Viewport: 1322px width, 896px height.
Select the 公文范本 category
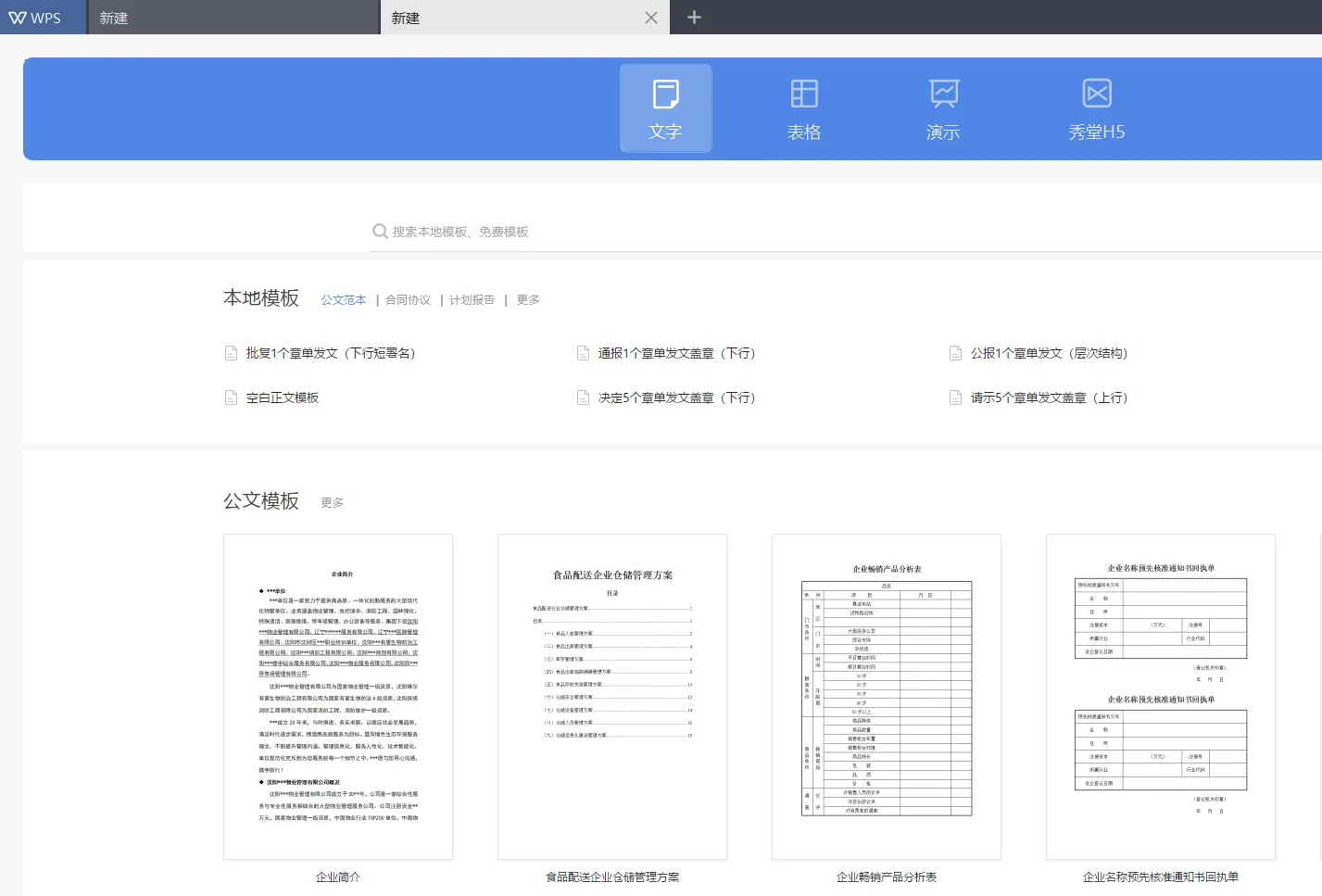tap(343, 299)
